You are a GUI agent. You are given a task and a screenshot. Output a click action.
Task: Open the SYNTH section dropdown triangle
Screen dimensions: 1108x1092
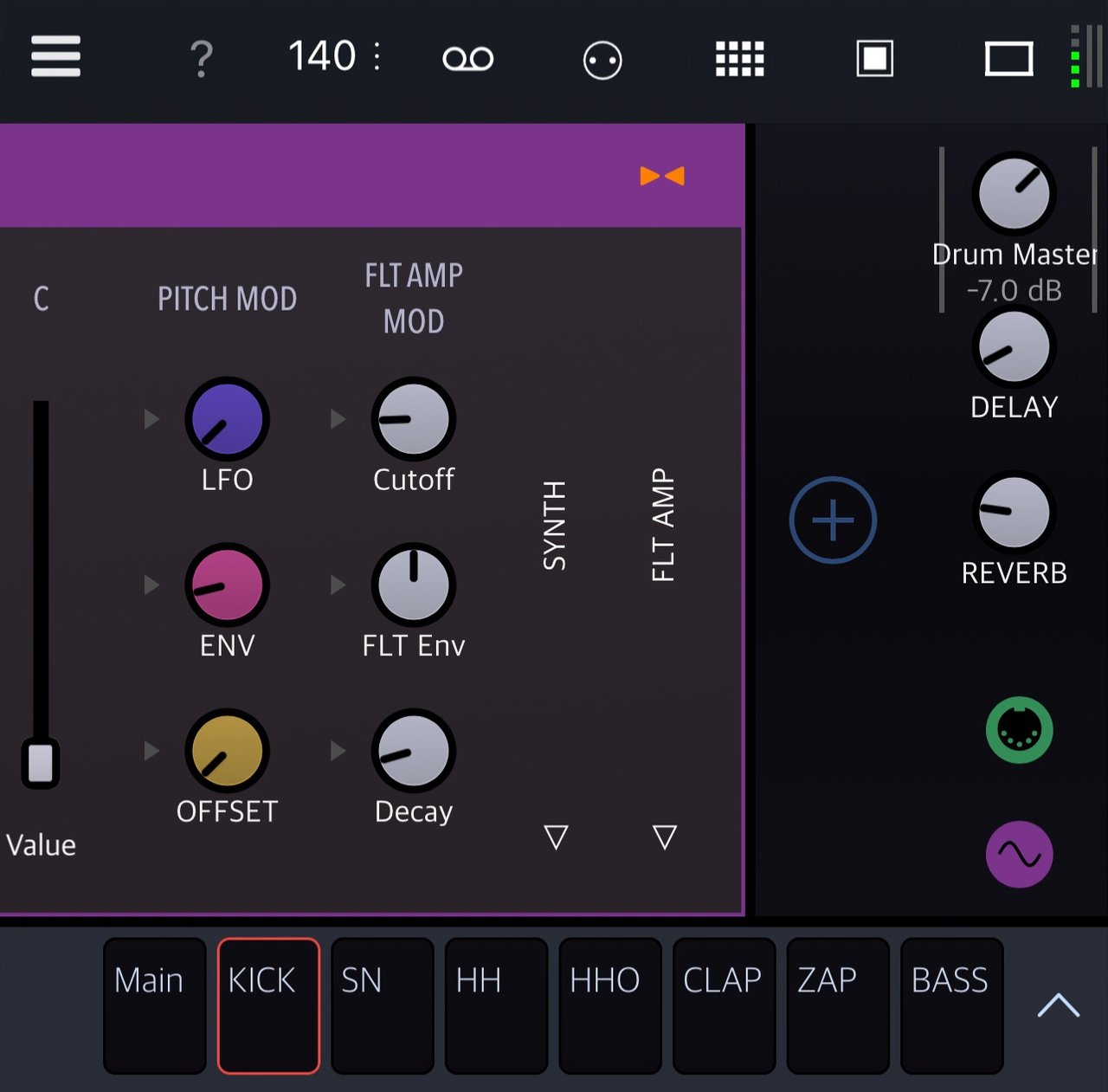coord(556,837)
